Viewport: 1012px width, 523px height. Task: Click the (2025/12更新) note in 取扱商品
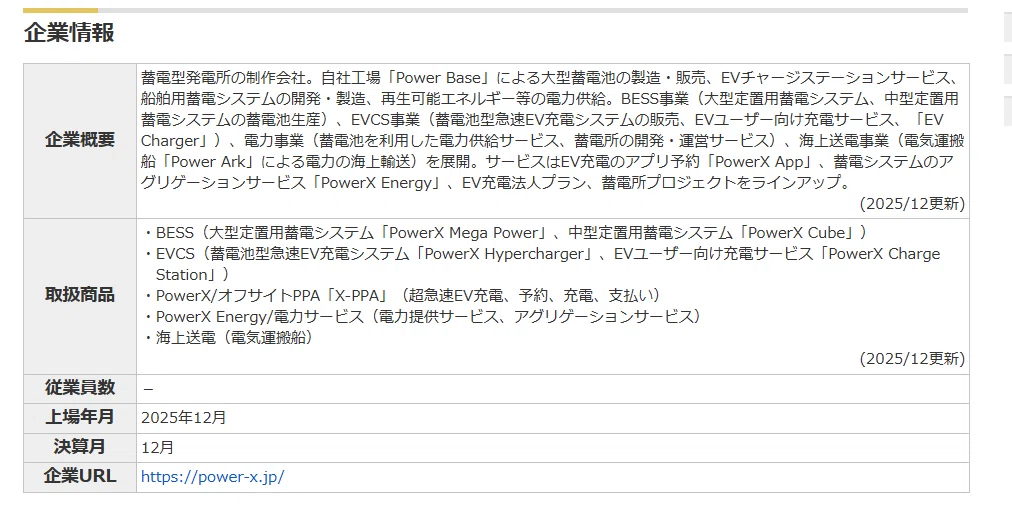[x=912, y=359]
